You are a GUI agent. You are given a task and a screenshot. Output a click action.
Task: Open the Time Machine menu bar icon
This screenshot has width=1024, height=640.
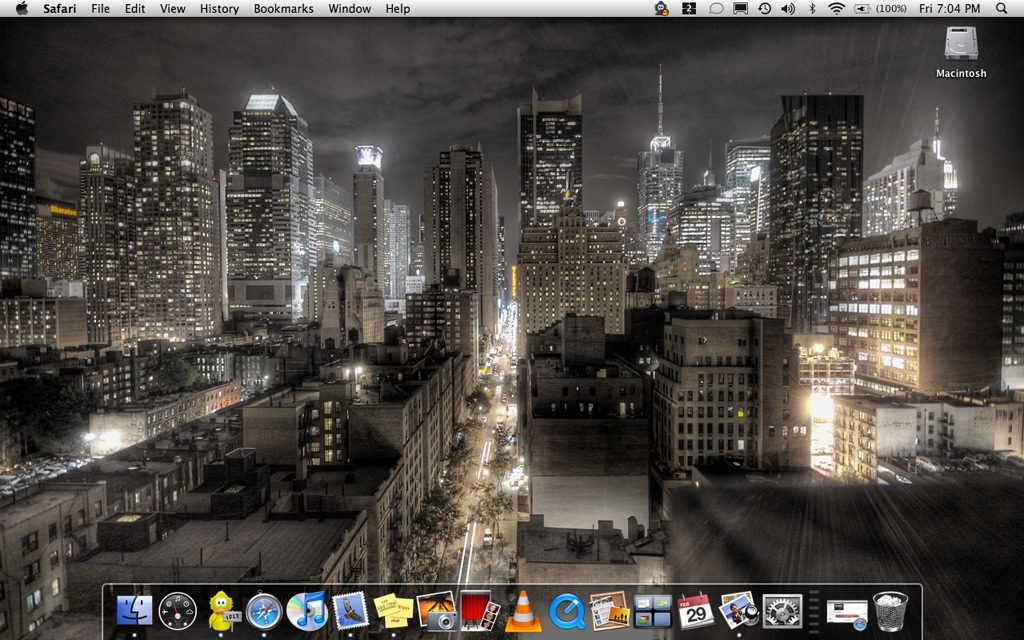pyautogui.click(x=764, y=8)
